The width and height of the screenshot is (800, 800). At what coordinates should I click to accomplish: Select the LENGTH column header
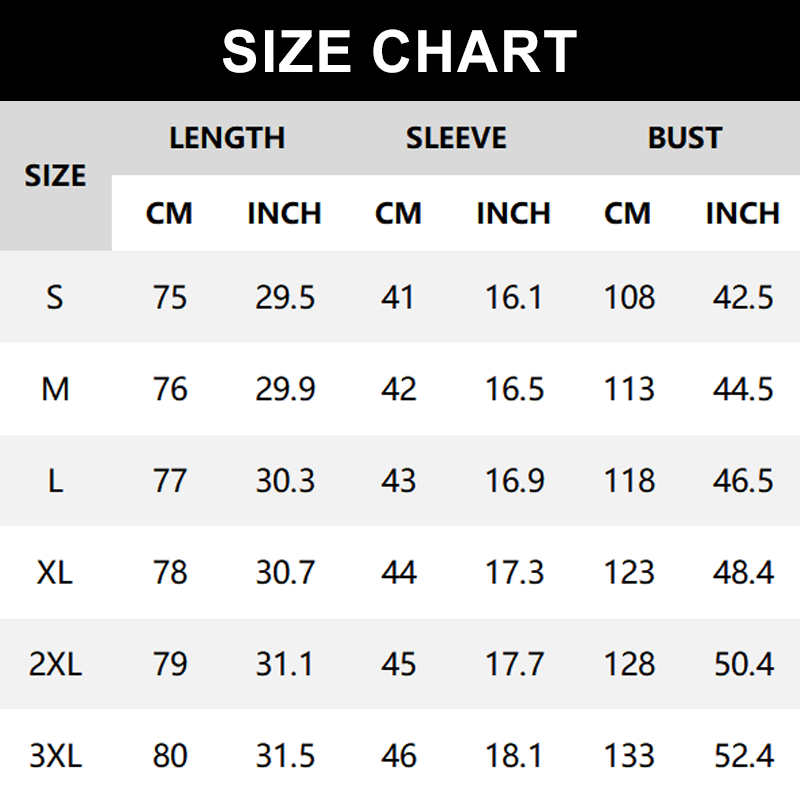(227, 138)
